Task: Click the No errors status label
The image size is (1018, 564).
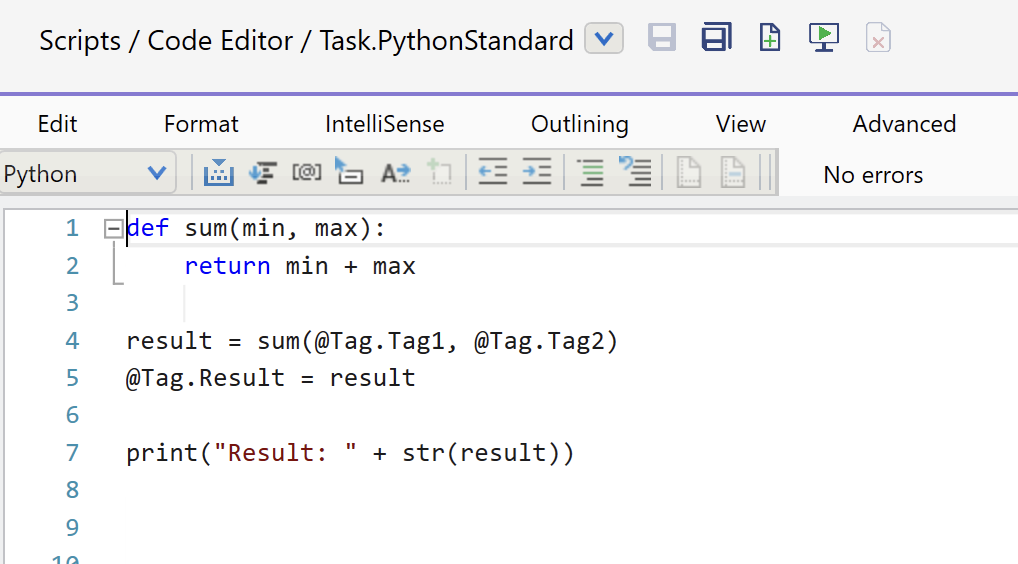Action: 873,175
